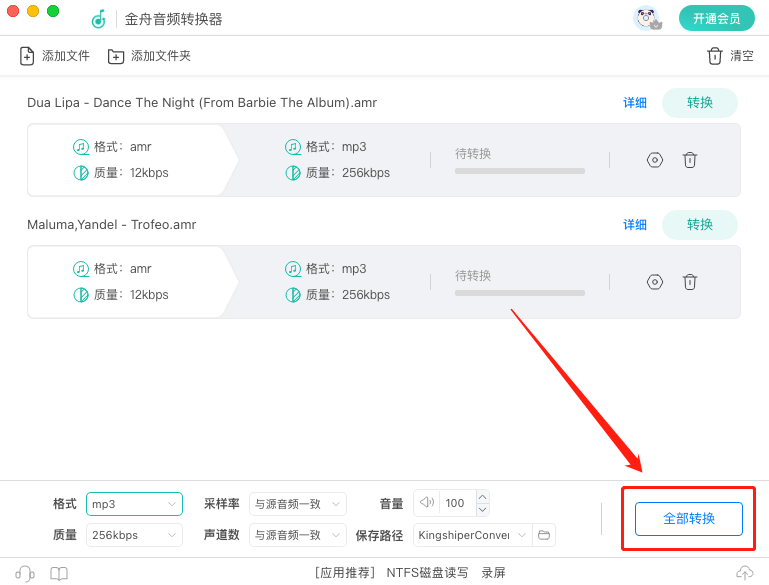
Task: Click the 开通会员 membership button
Action: click(x=717, y=19)
